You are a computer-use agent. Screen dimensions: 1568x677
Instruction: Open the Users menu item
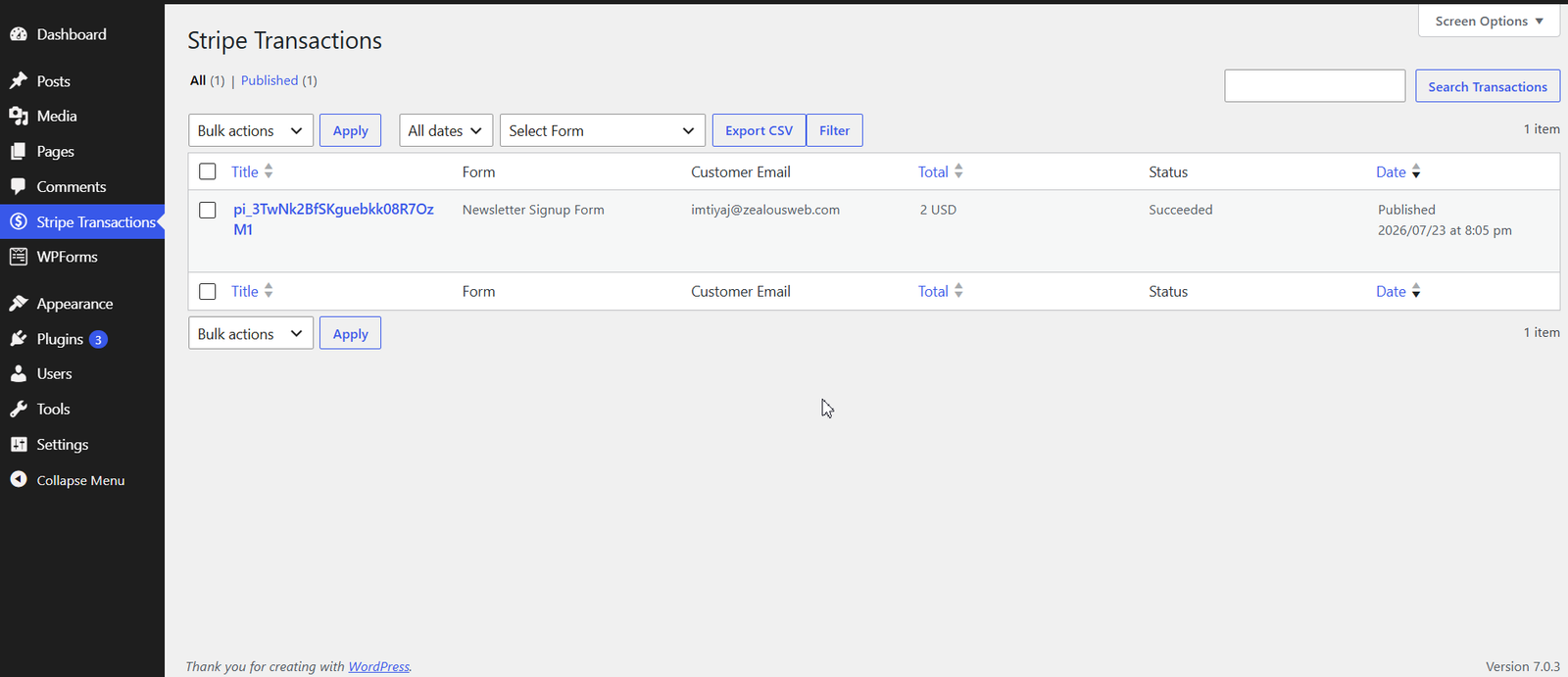coord(55,373)
